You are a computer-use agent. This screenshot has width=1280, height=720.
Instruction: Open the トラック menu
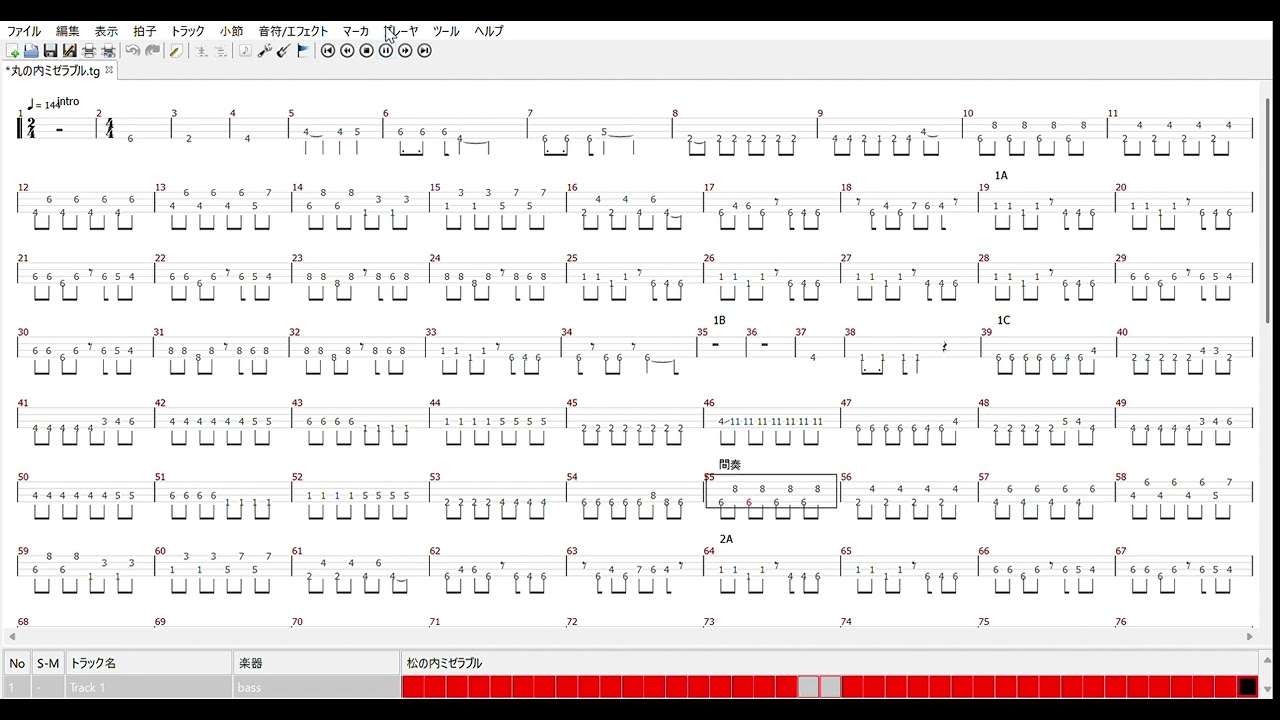pos(187,31)
